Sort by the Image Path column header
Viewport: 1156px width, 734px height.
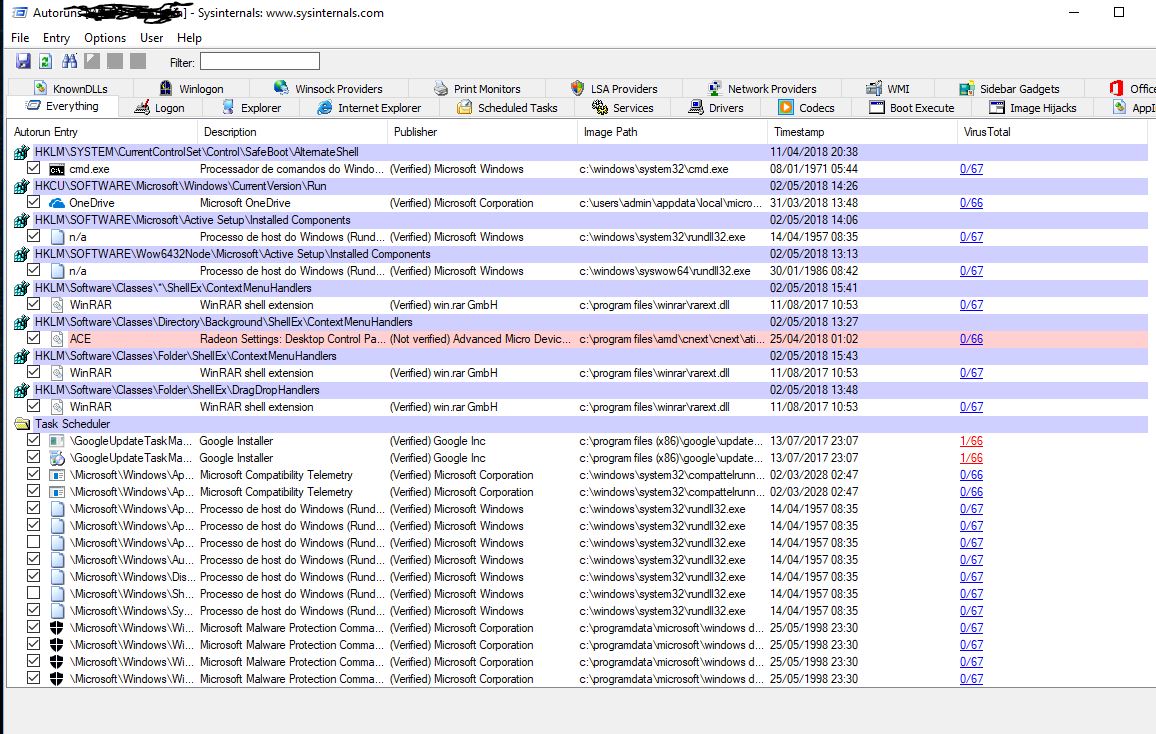click(672, 132)
